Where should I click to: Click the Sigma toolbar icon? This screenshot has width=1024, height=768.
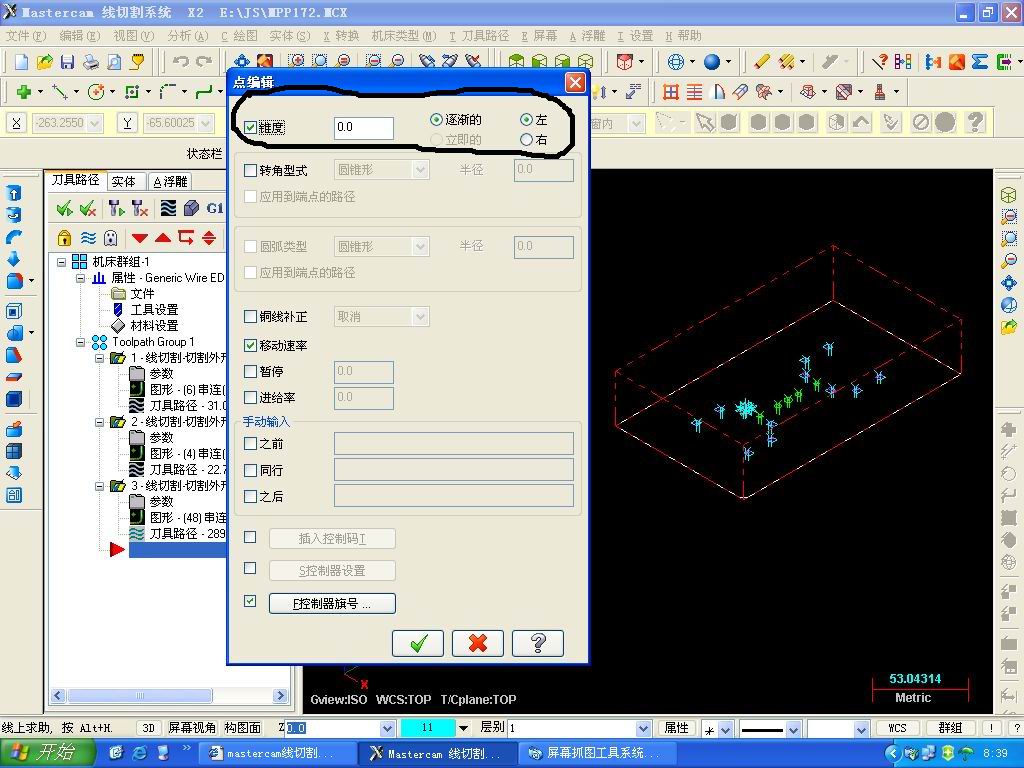click(x=980, y=62)
